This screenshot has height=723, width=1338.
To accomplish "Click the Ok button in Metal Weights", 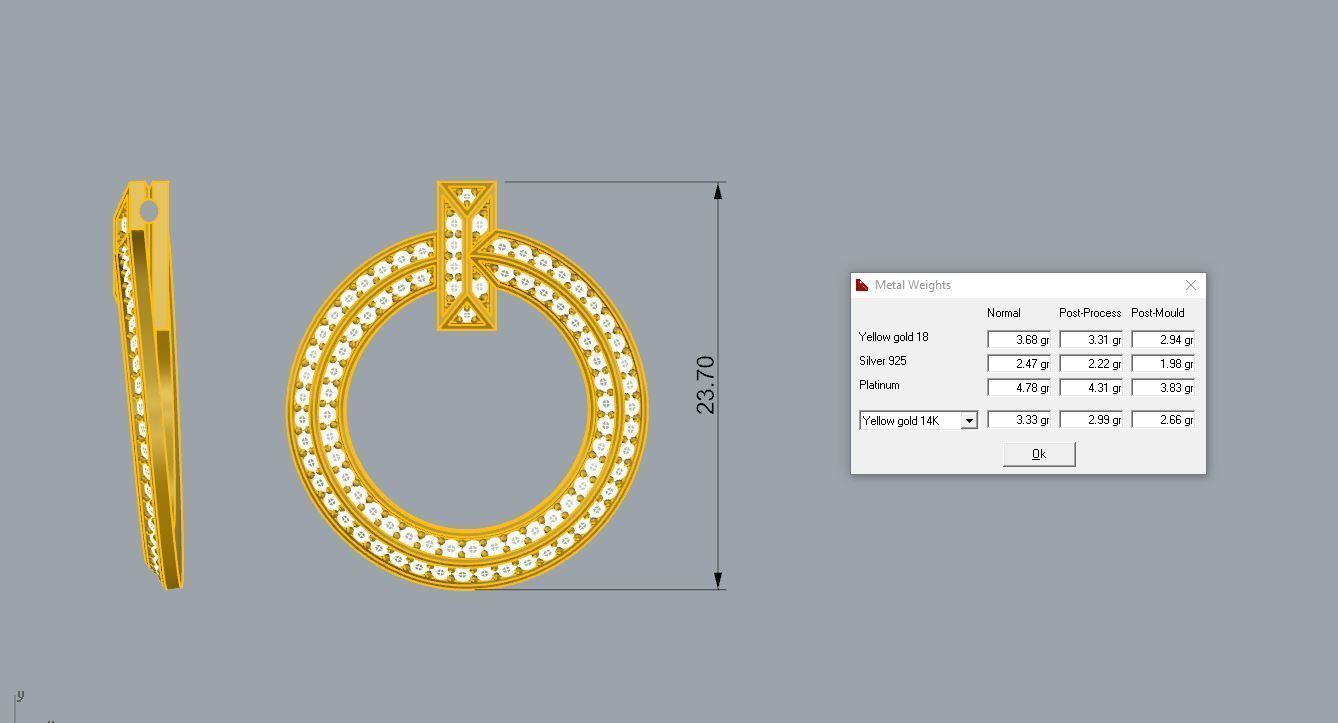I will coord(1039,454).
